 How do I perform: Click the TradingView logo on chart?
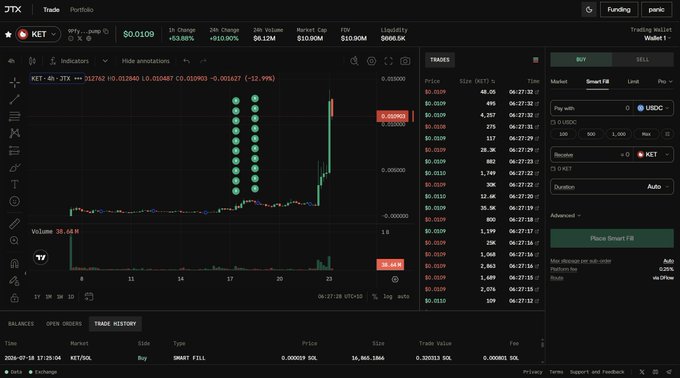point(41,257)
